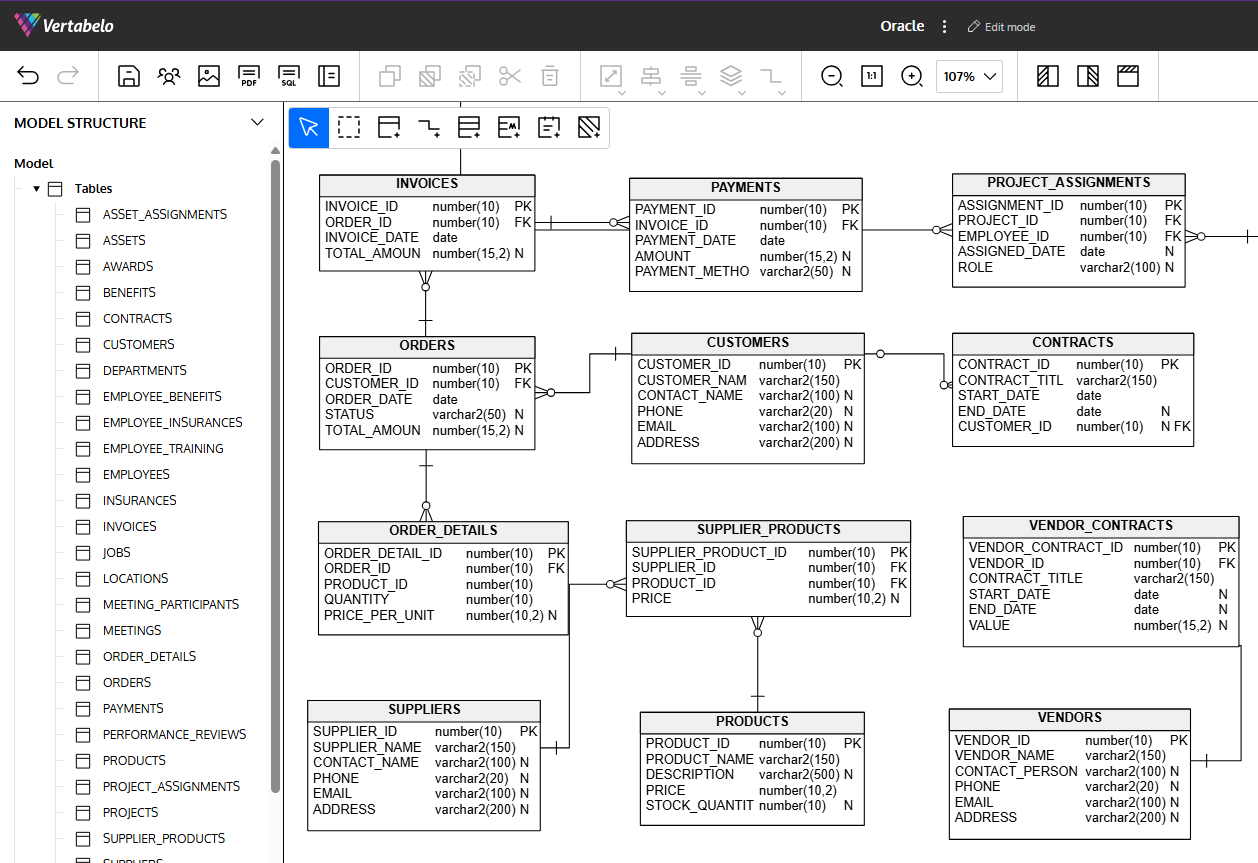This screenshot has width=1258, height=863.
Task: Click the Model label in structure panel
Action: [x=34, y=163]
